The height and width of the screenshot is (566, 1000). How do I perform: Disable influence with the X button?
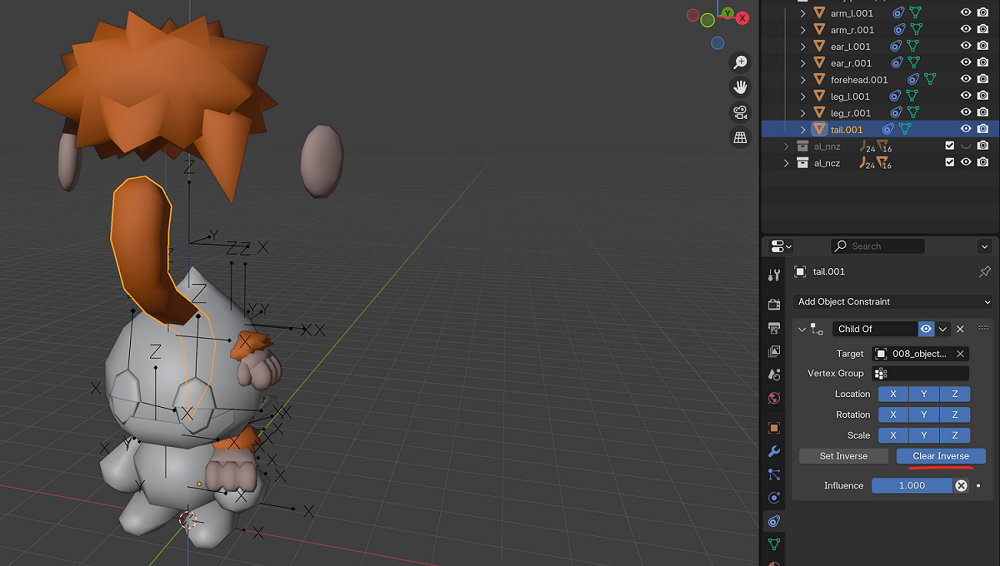961,486
